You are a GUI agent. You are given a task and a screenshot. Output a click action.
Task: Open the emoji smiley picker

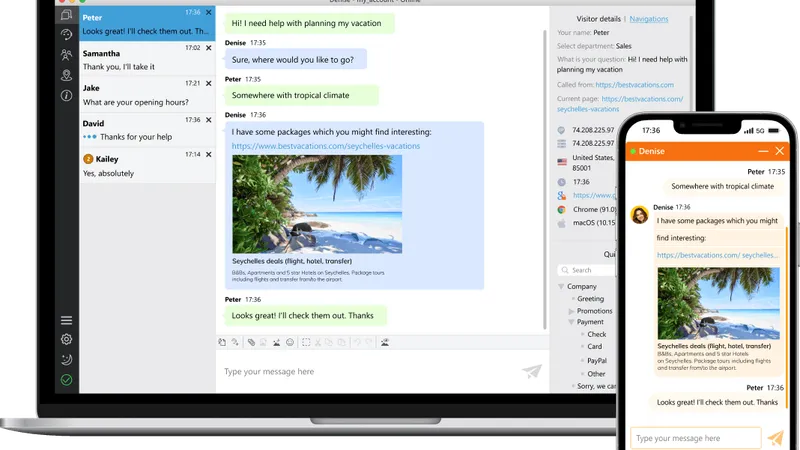(290, 342)
